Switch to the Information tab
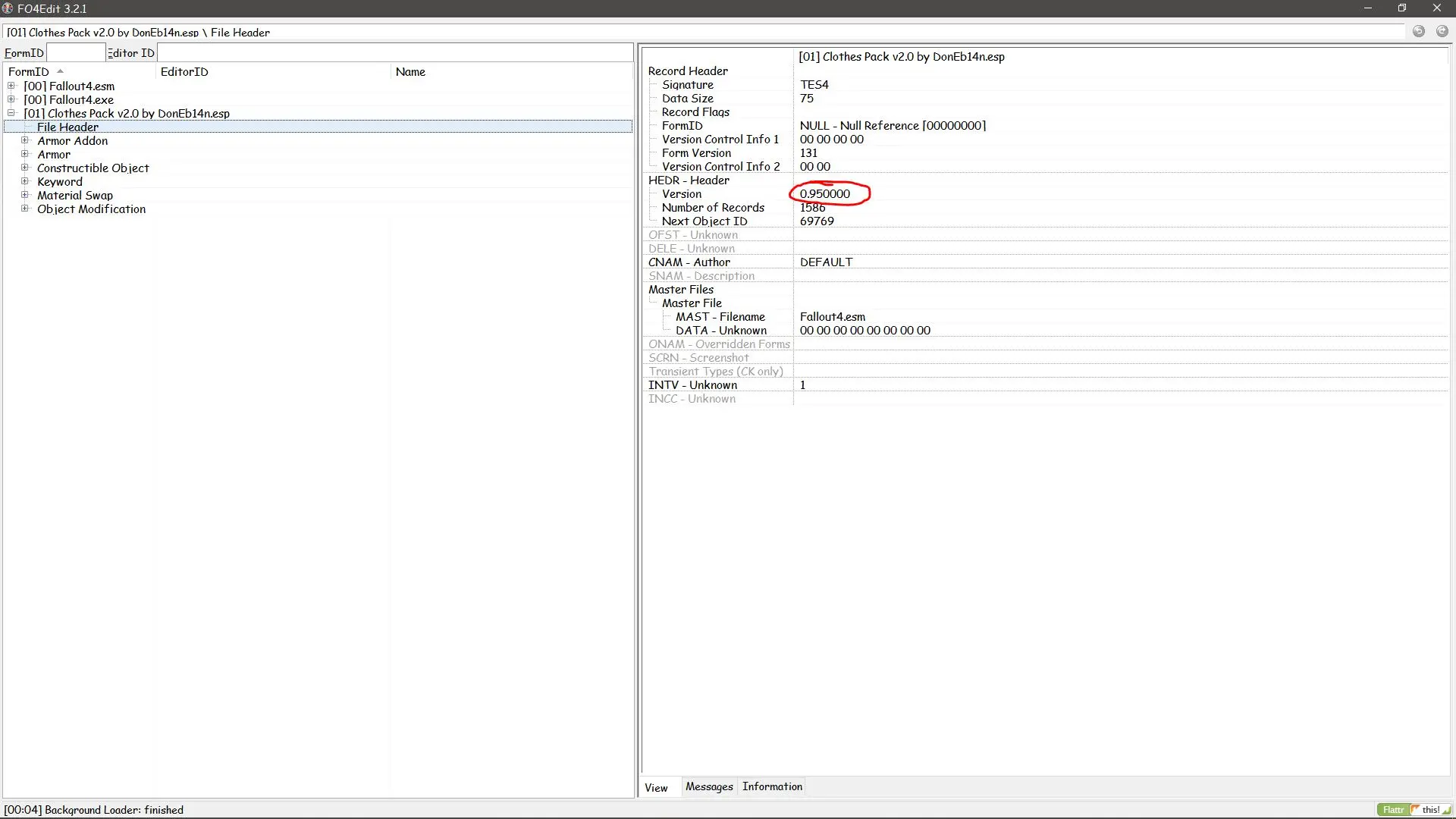Viewport: 1456px width, 819px height. (772, 786)
